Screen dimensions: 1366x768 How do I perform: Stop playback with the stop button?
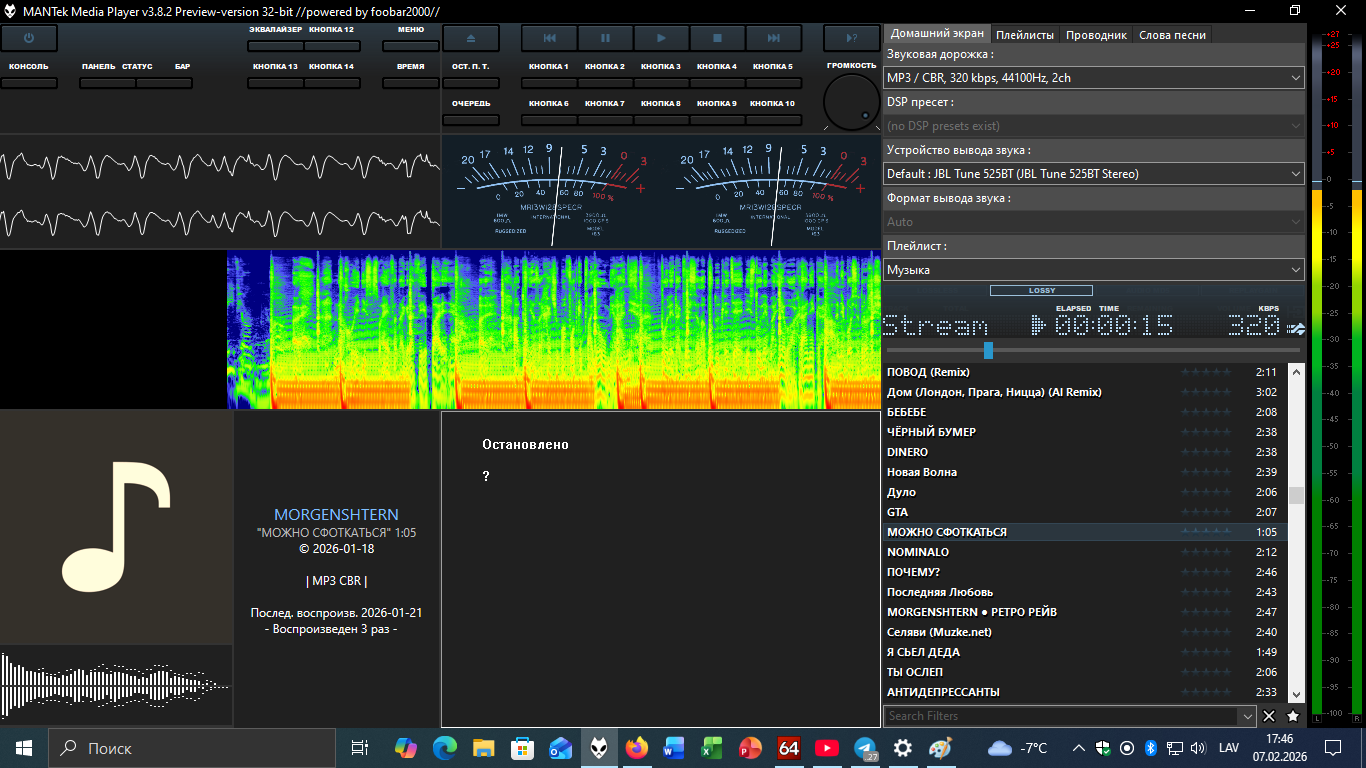point(717,38)
